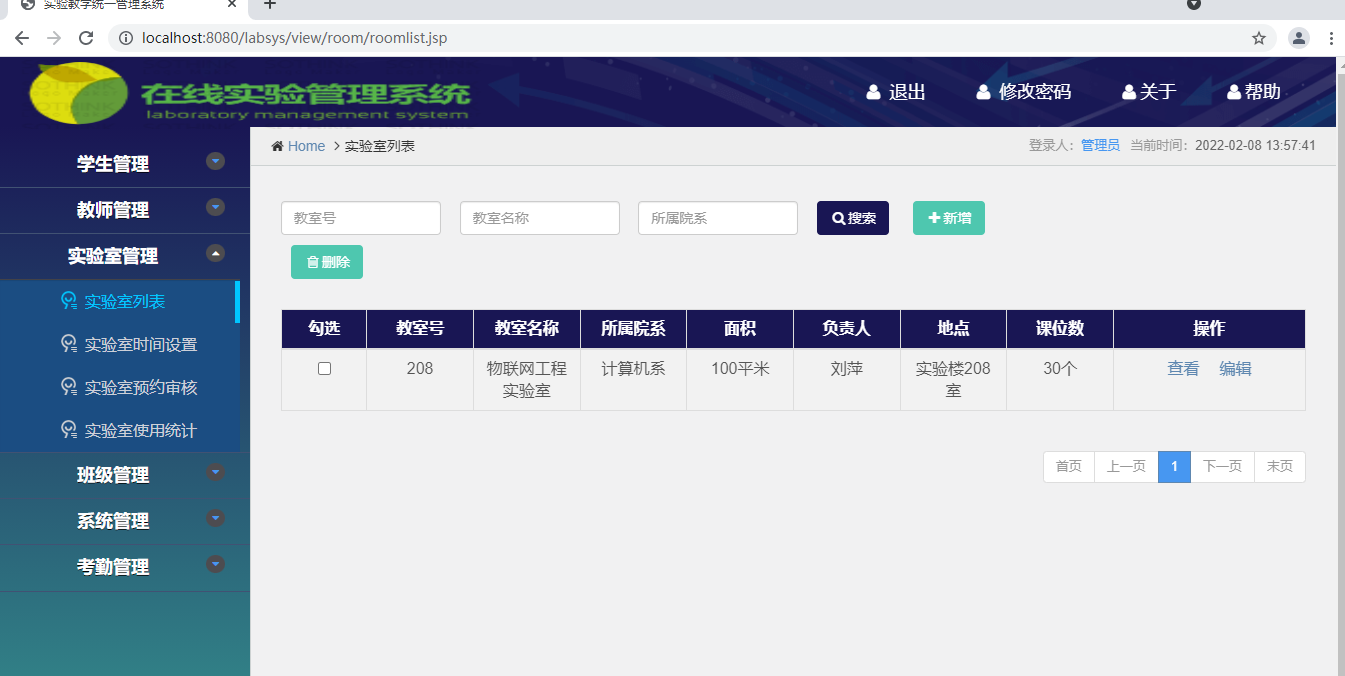Expand the 学生管理 arrow

[x=215, y=161]
